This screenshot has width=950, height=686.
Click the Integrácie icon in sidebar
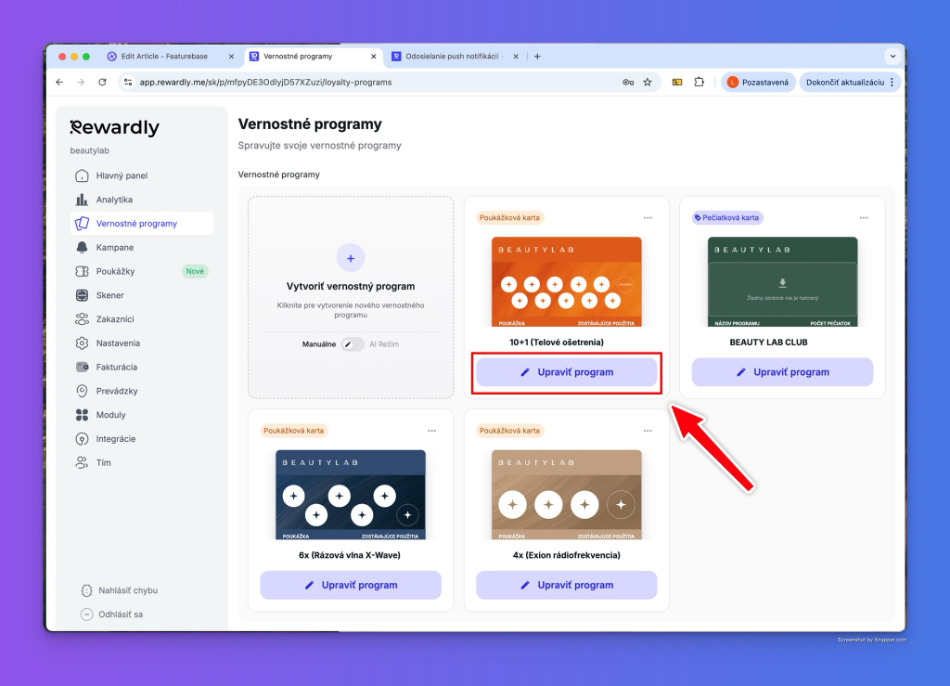pyautogui.click(x=82, y=439)
